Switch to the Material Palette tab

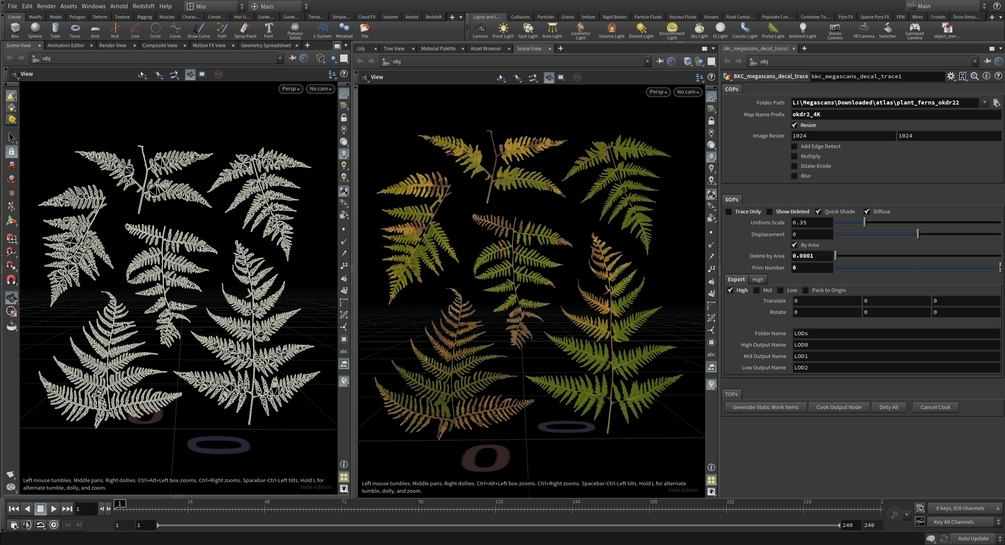(438, 49)
